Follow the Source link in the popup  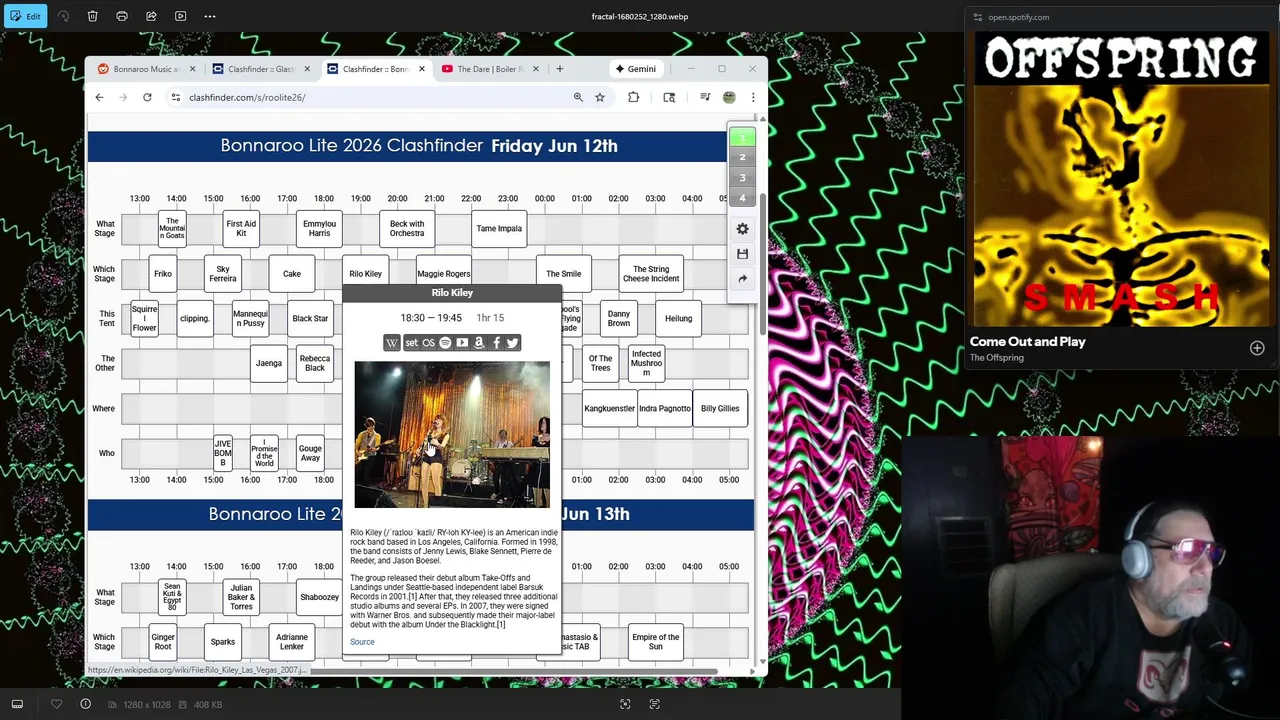click(x=362, y=642)
